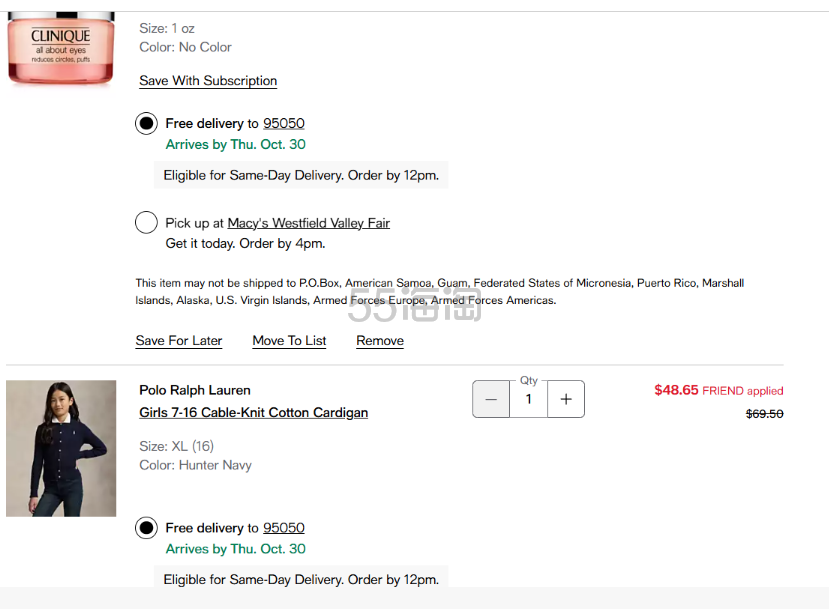Open Girls 7-16 Cable-Knit Cotton Cardigan product page
This screenshot has width=829, height=609.
(253, 413)
